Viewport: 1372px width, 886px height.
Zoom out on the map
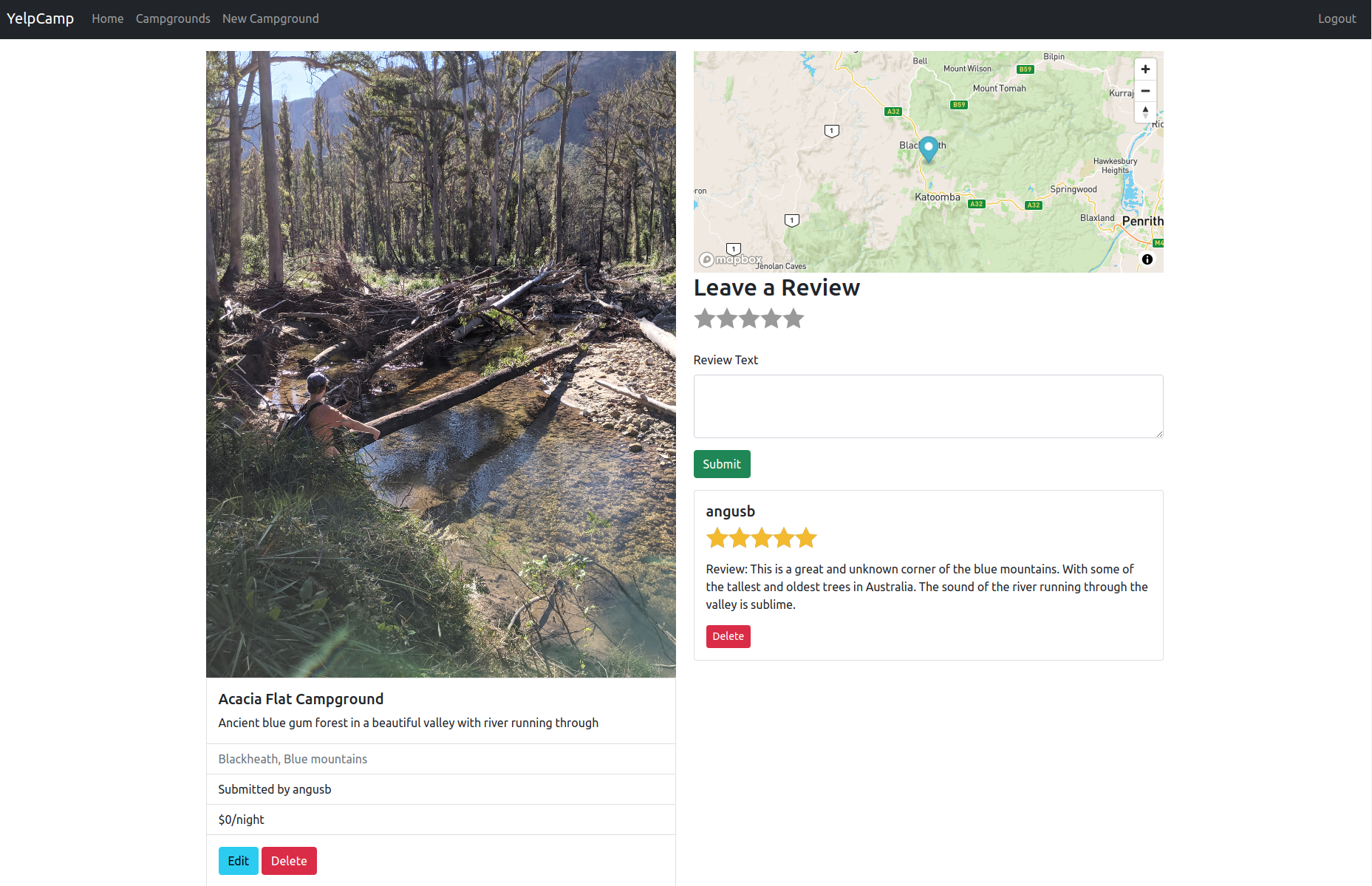pyautogui.click(x=1145, y=91)
